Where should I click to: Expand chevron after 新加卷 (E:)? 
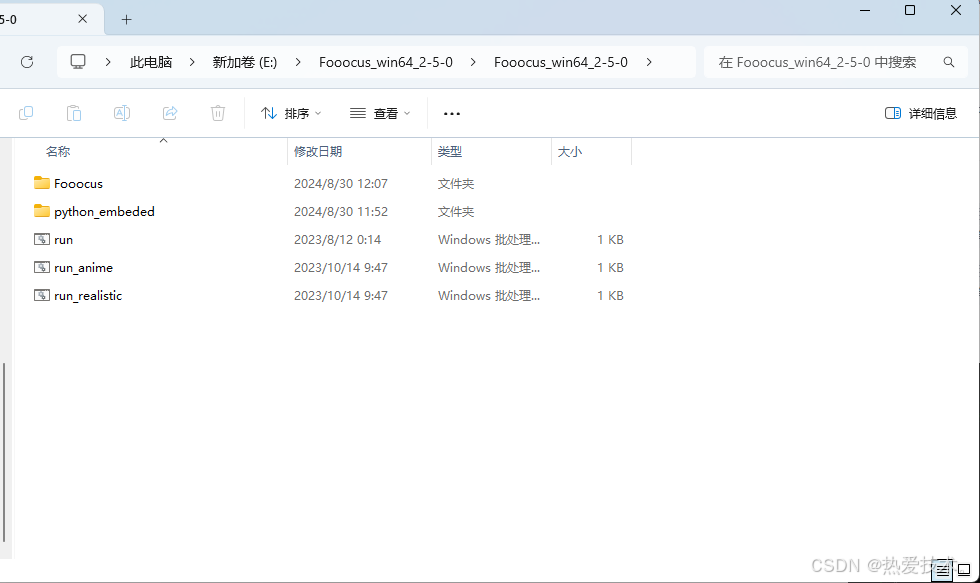tap(298, 62)
